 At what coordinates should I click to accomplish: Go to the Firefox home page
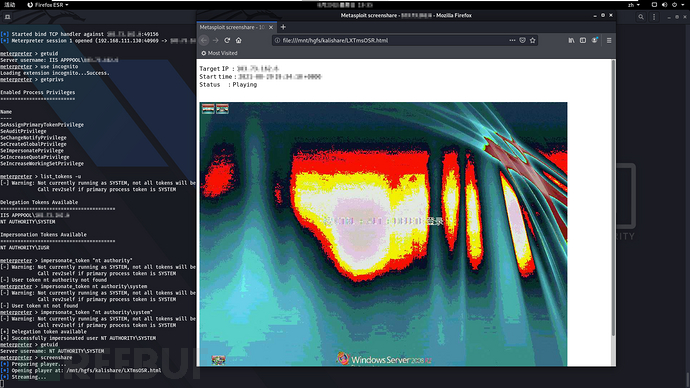pyautogui.click(x=239, y=40)
